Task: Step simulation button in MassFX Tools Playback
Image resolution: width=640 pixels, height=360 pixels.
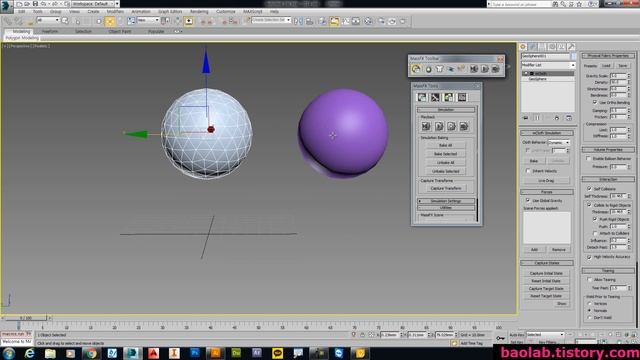Action: click(x=464, y=126)
